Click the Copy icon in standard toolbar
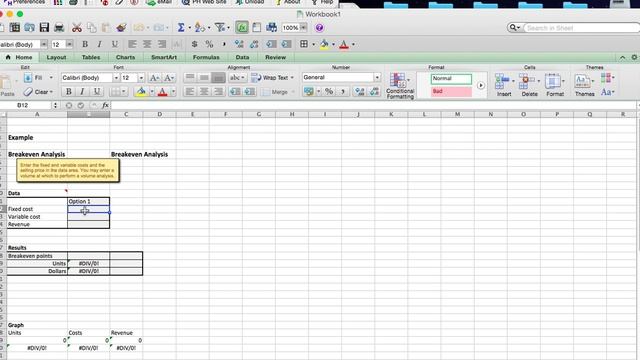This screenshot has width=640, height=360. pos(91,27)
